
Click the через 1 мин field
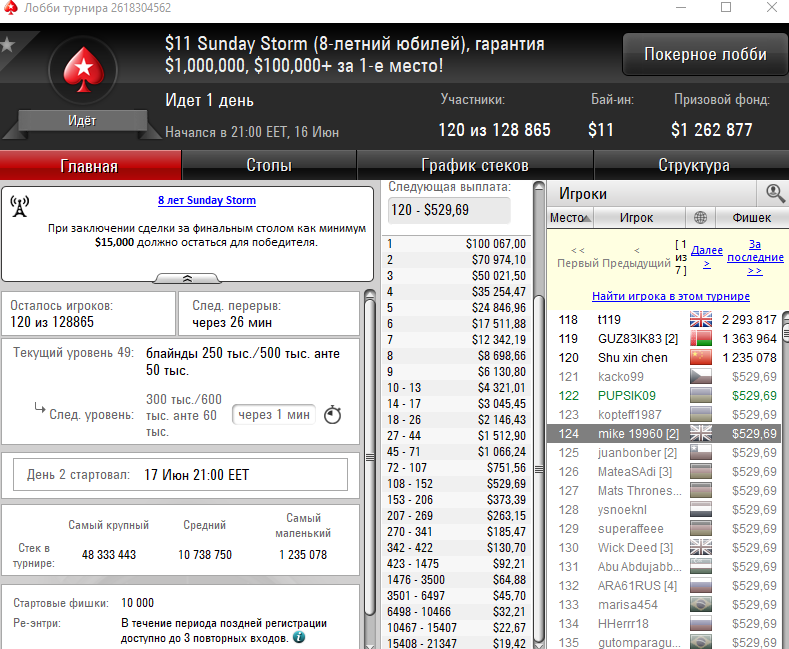click(x=274, y=415)
